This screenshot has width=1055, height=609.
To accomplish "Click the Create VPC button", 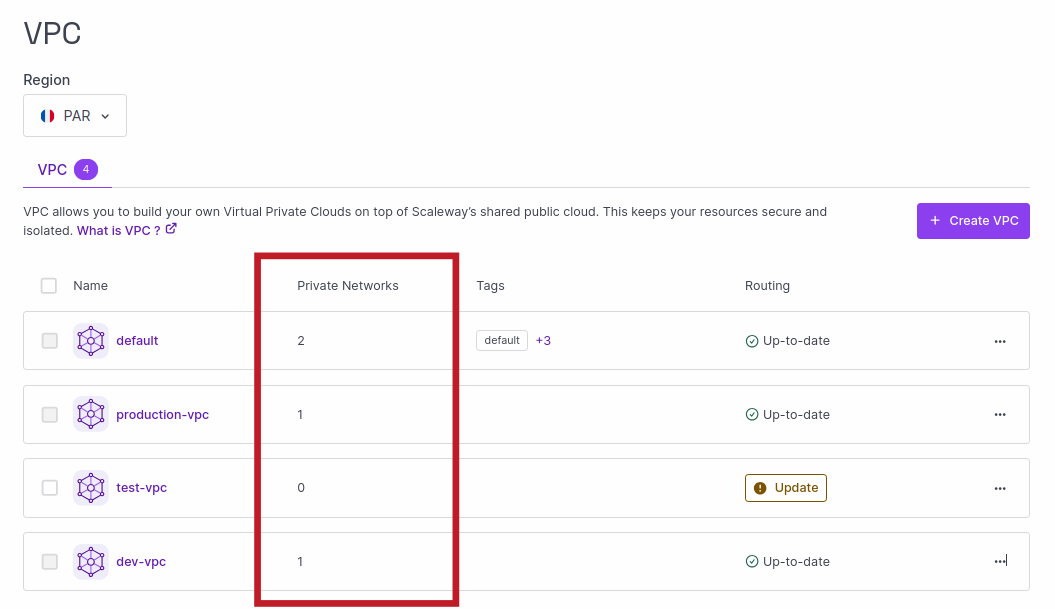I will [x=973, y=220].
